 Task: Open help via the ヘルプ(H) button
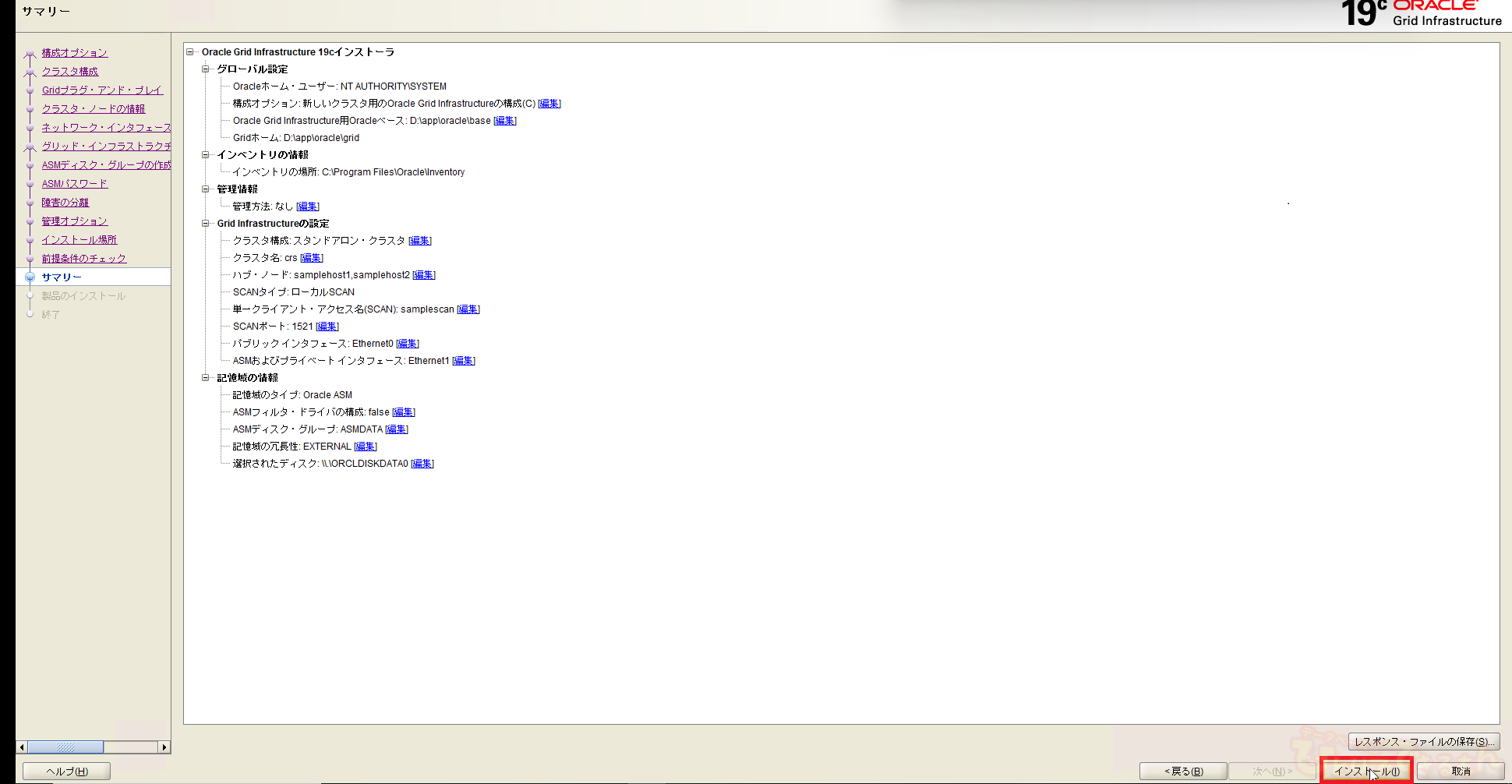[67, 772]
